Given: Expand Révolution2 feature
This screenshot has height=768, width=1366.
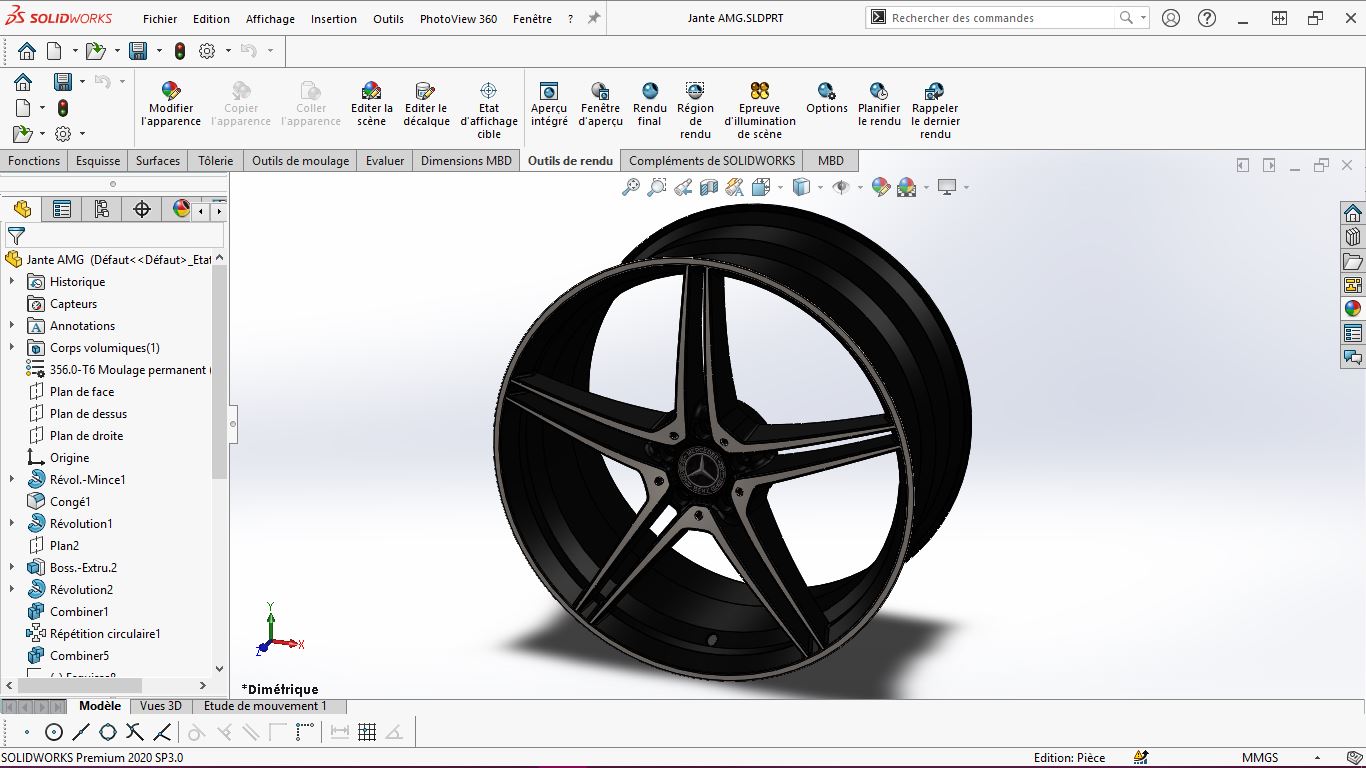Looking at the screenshot, I should click(12, 590).
